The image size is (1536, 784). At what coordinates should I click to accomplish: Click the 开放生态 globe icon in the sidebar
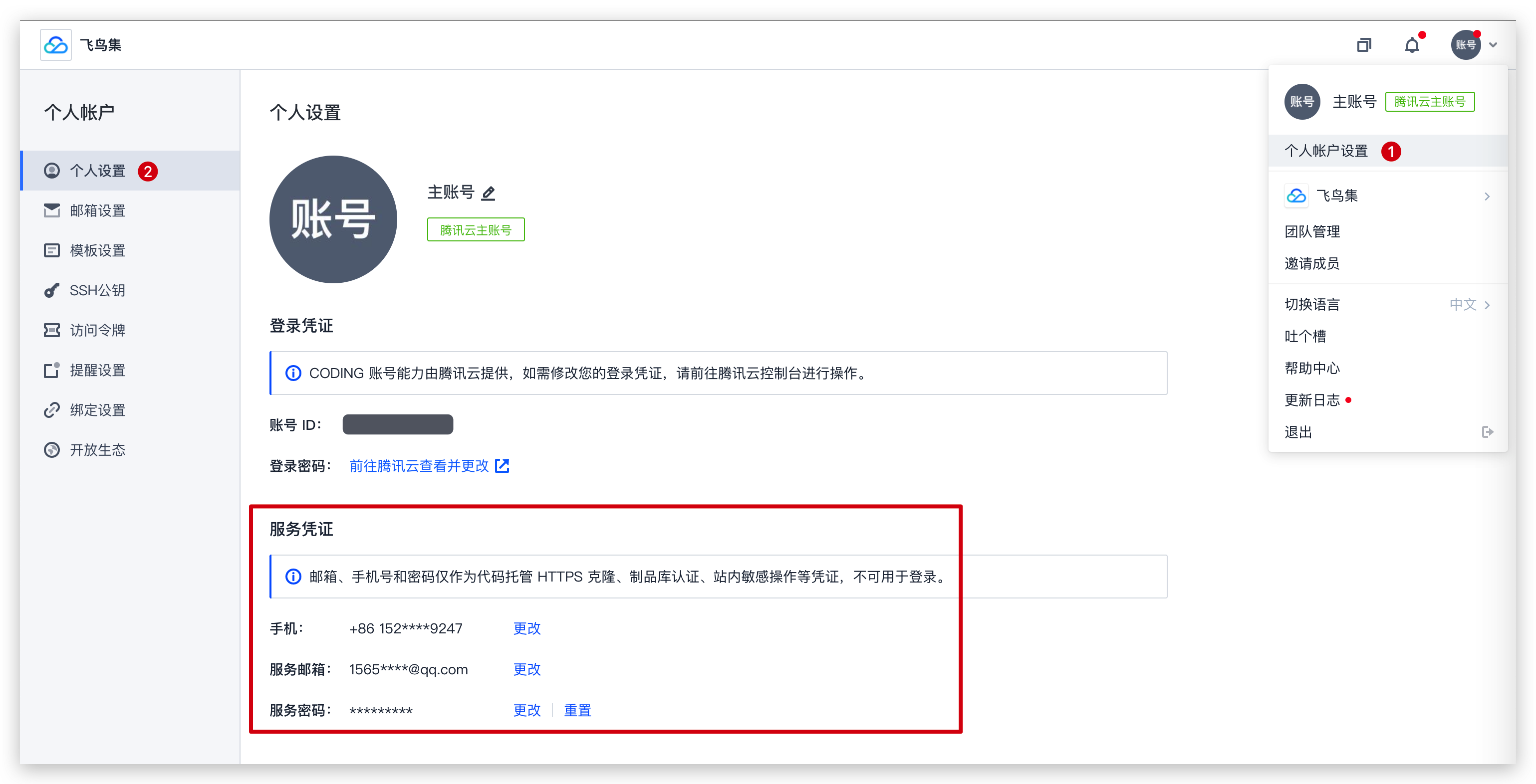52,450
